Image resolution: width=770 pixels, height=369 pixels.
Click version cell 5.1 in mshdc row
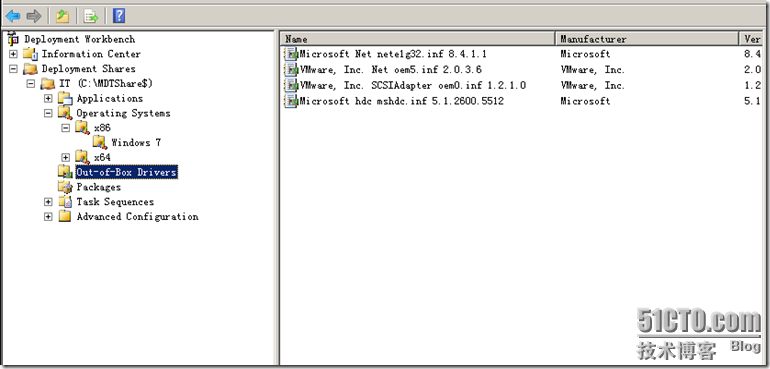752,101
